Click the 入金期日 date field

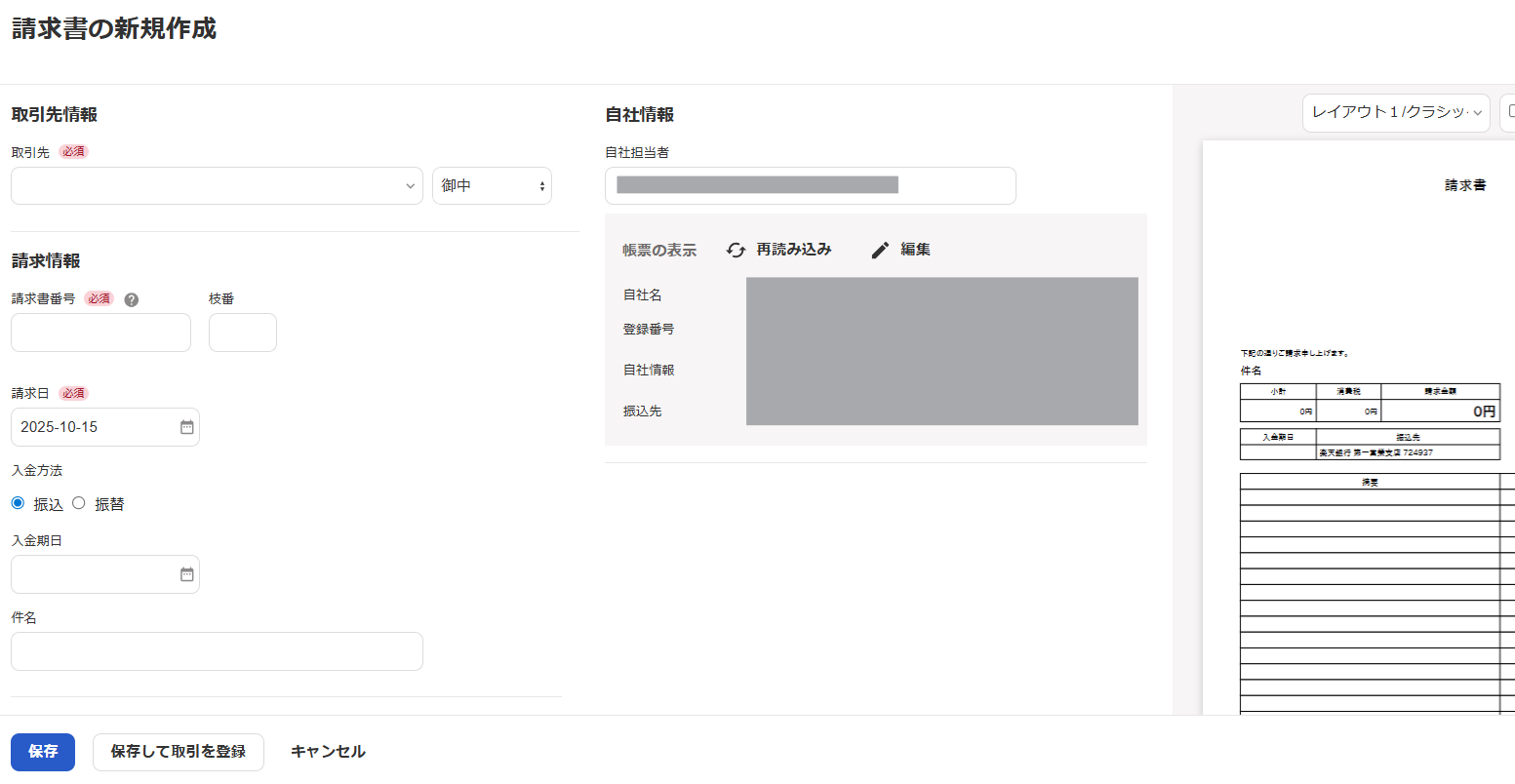pos(93,574)
